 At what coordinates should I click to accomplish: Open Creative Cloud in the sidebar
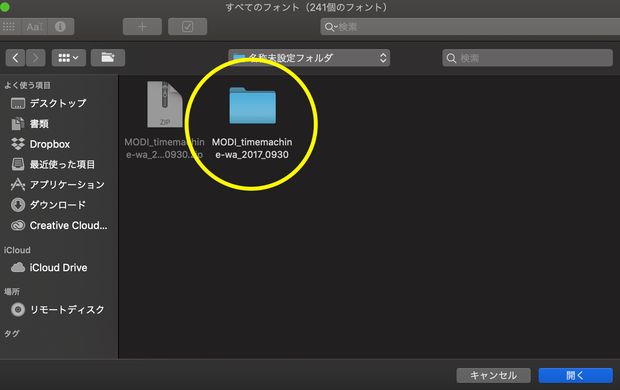click(59, 225)
